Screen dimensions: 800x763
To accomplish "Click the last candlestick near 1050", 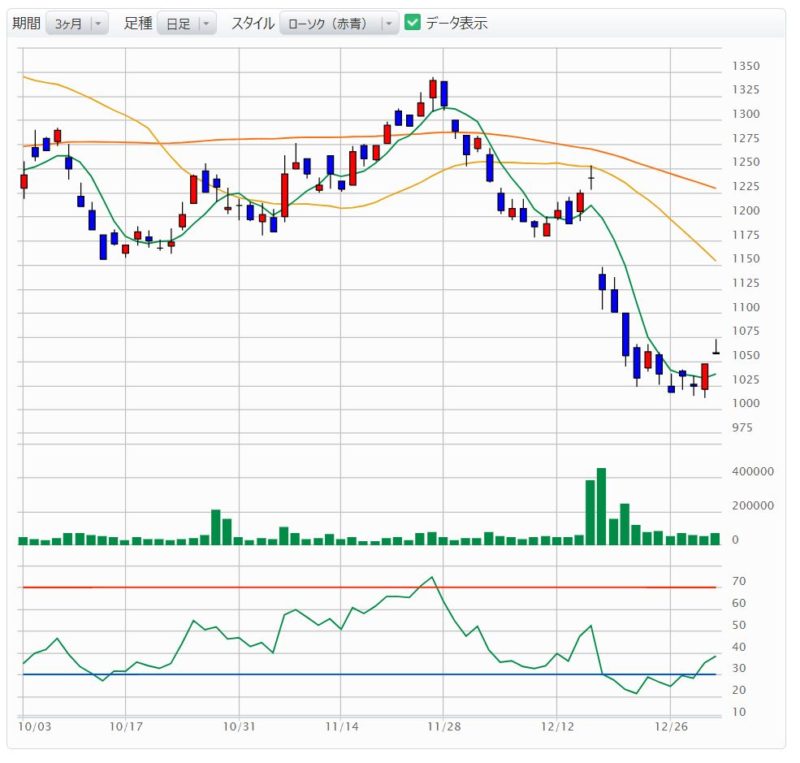I will (x=716, y=347).
